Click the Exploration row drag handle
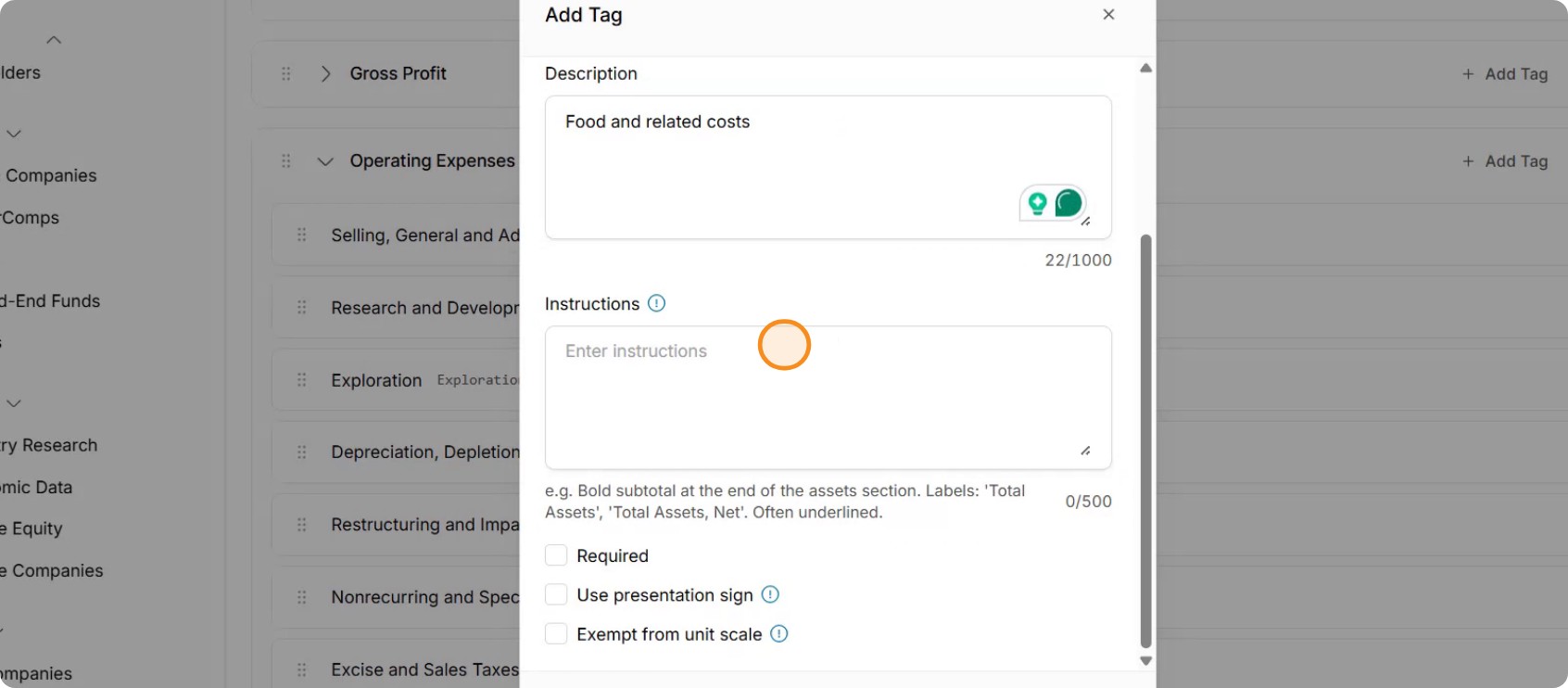 coord(301,380)
